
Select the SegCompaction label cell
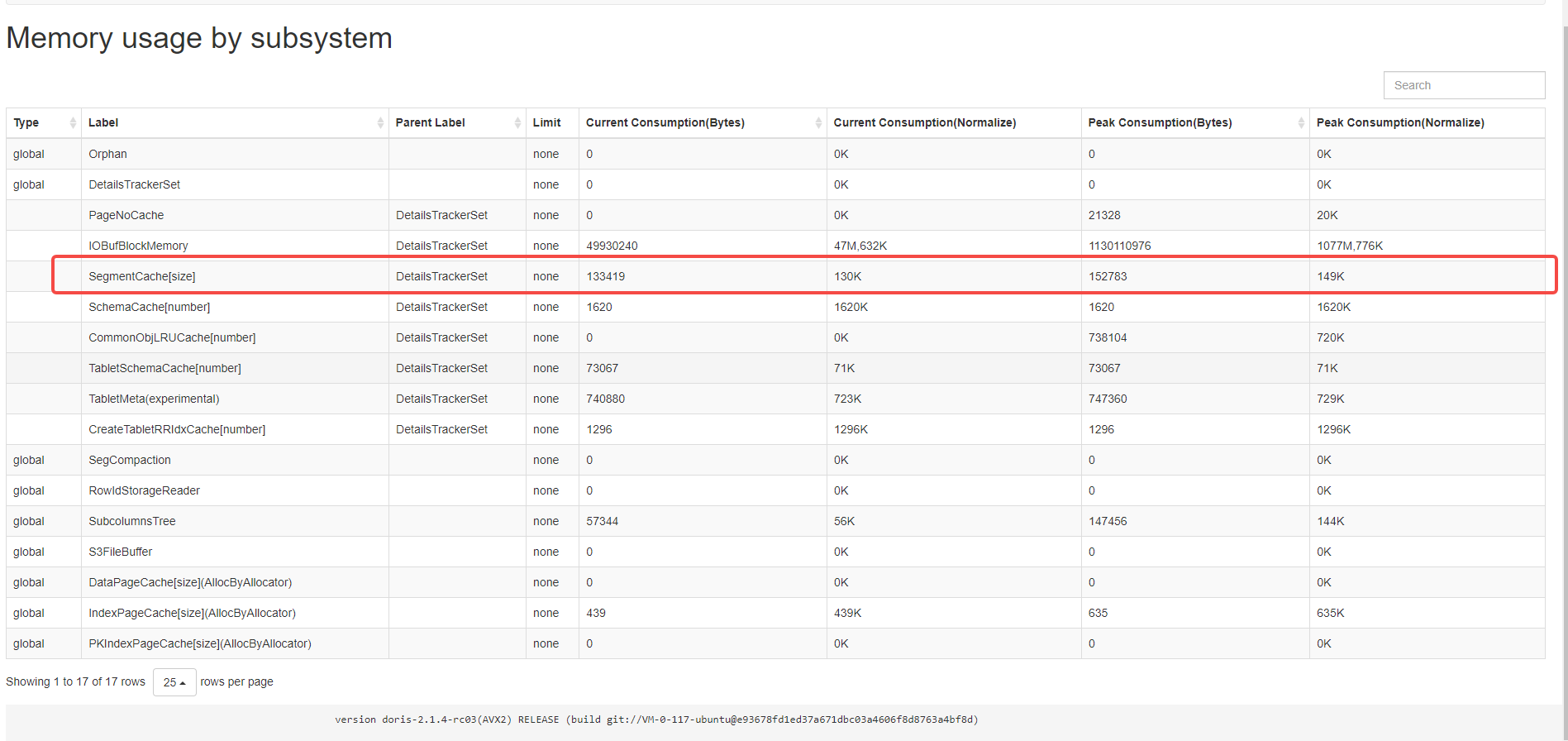(235, 460)
